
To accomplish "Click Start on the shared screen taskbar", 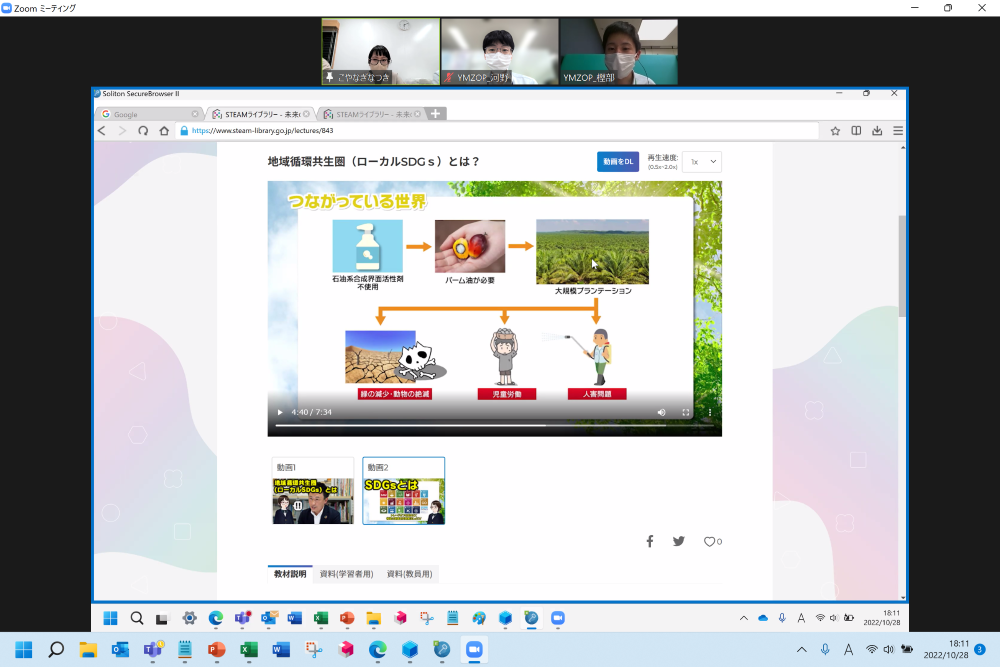I will pyautogui.click(x=110, y=618).
